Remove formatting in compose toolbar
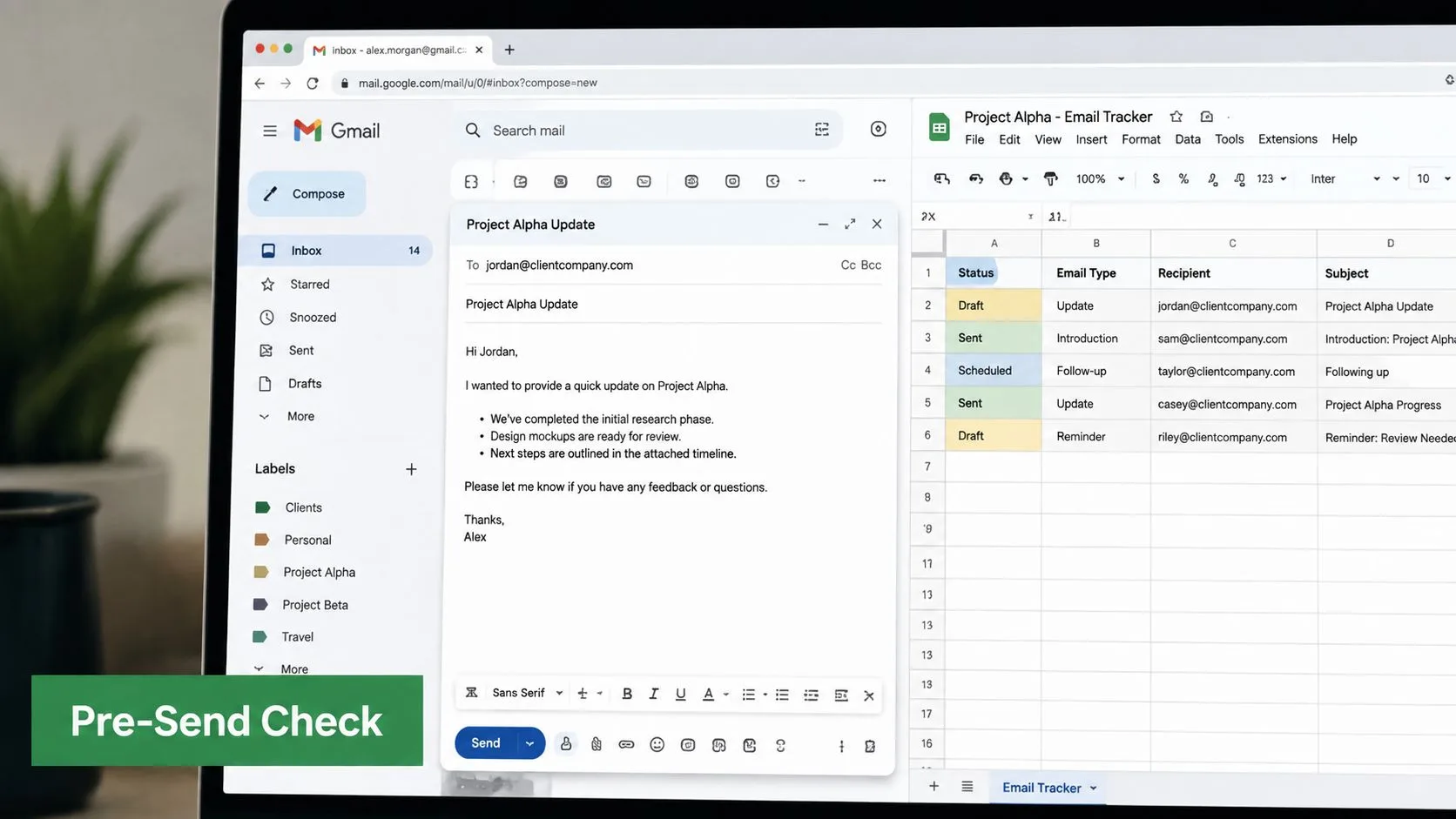The width and height of the screenshot is (1456, 819). tap(868, 695)
